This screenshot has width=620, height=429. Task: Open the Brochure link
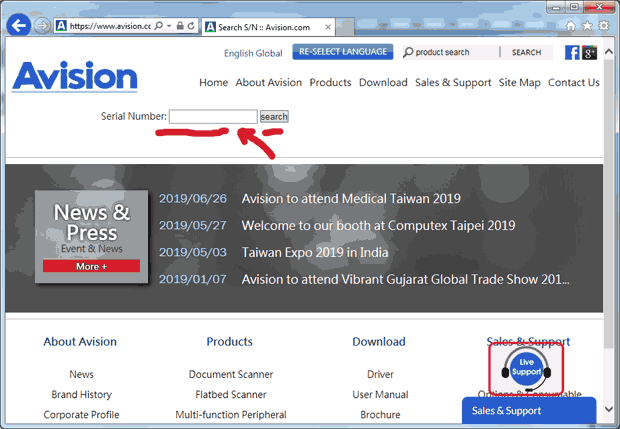(380, 415)
